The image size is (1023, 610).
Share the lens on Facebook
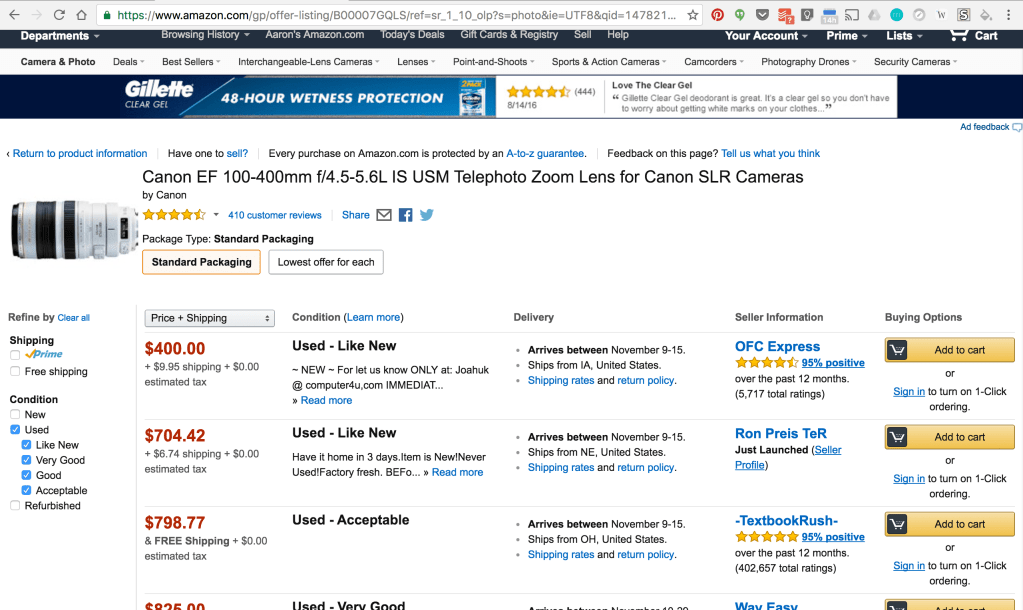[406, 215]
